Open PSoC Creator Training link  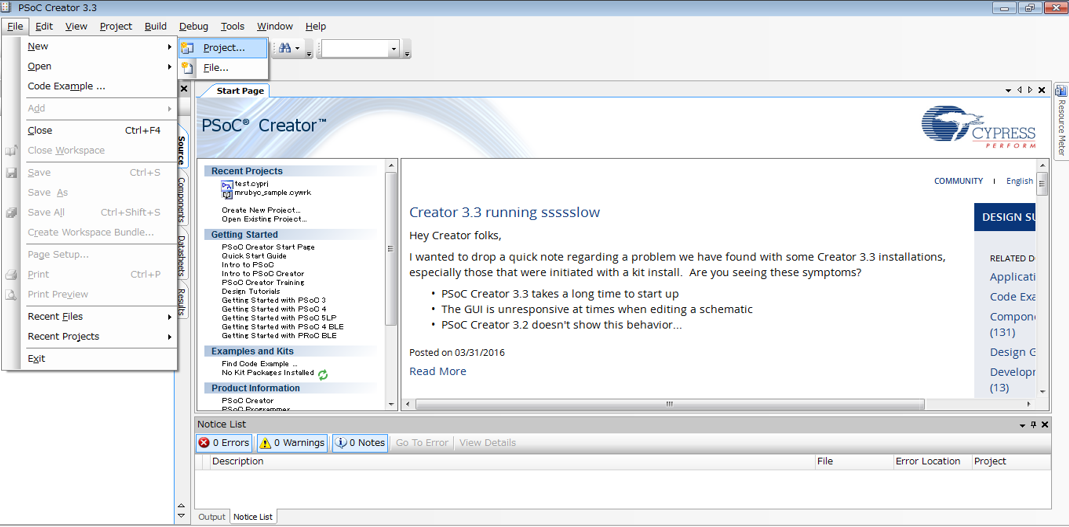[262, 282]
